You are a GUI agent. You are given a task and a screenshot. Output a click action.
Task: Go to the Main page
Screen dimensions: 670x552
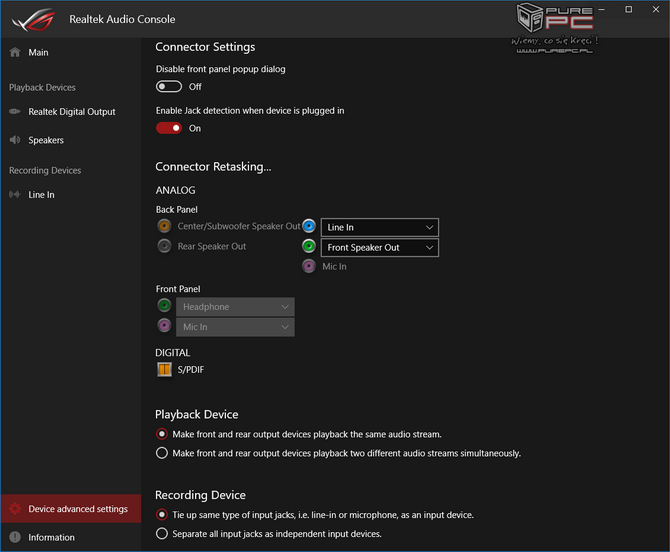tap(71, 52)
